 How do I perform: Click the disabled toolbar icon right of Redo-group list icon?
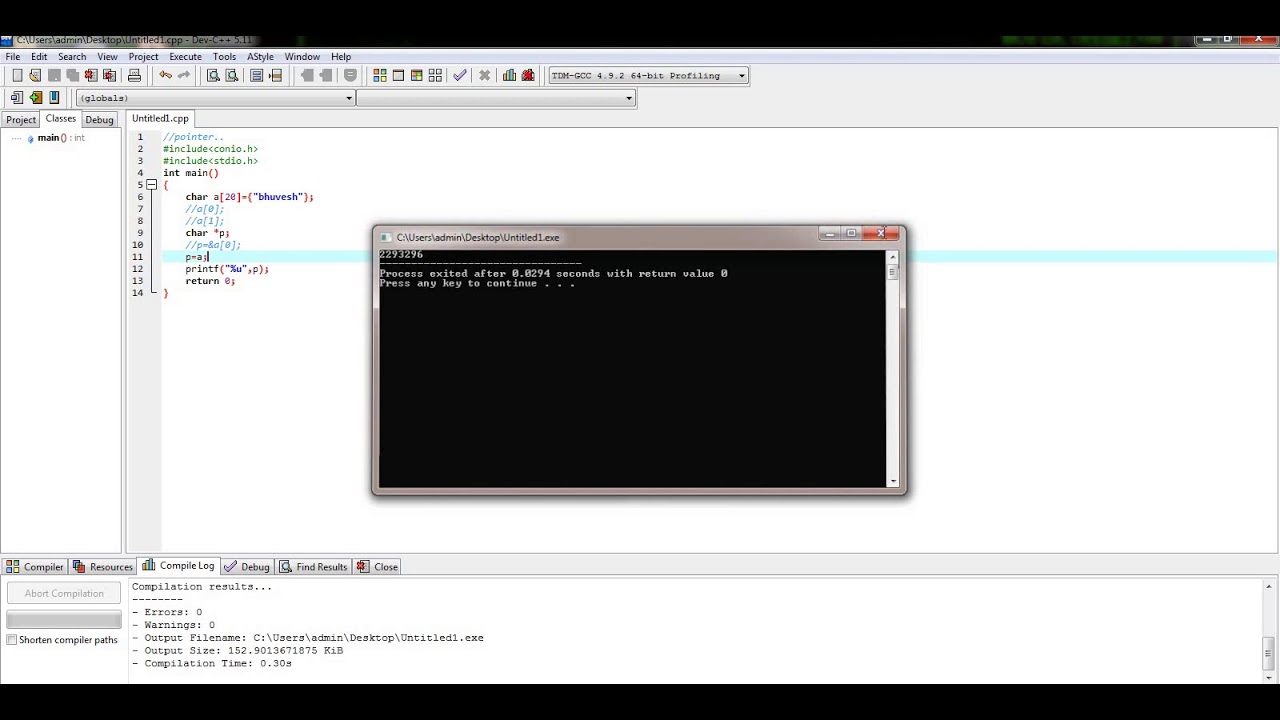tap(307, 75)
